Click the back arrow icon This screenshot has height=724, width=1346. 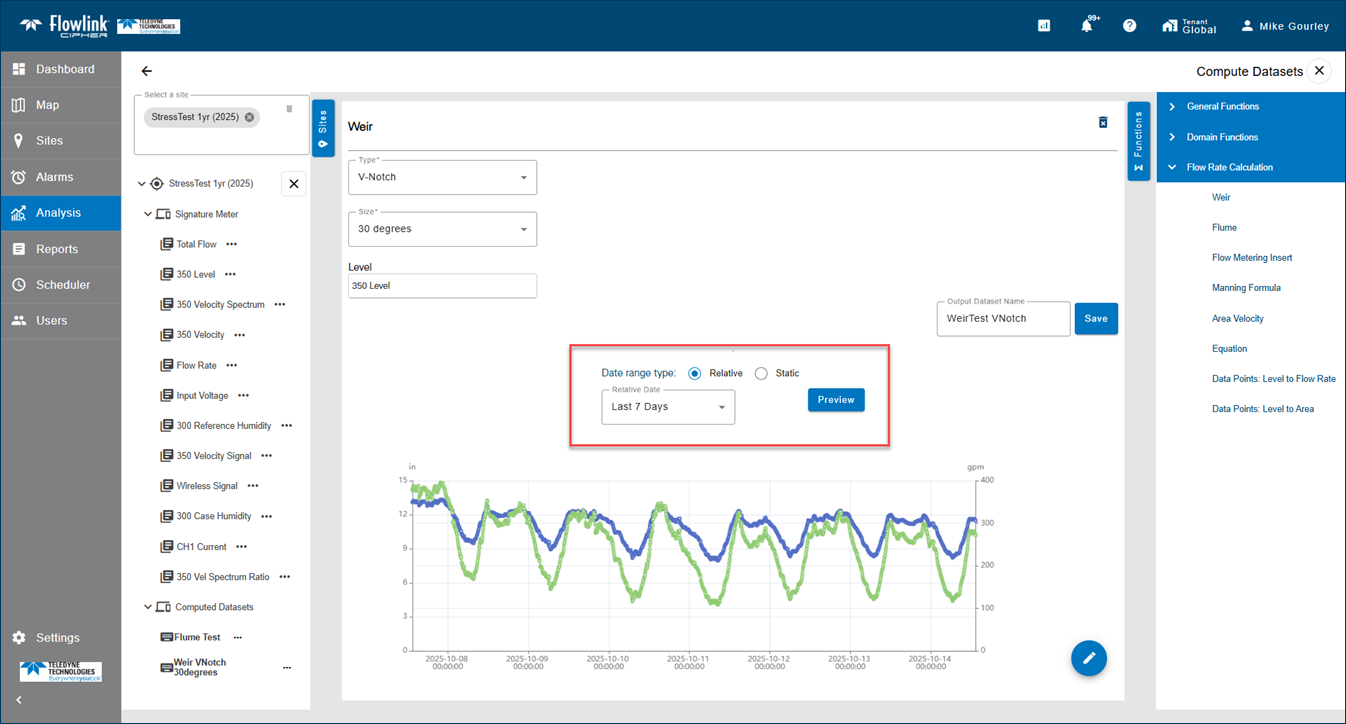(147, 71)
